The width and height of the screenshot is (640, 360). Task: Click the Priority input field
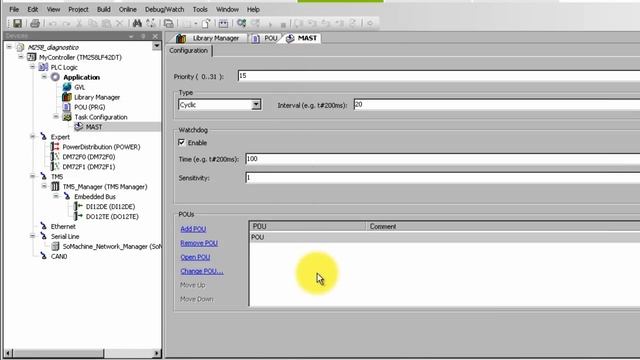439,76
